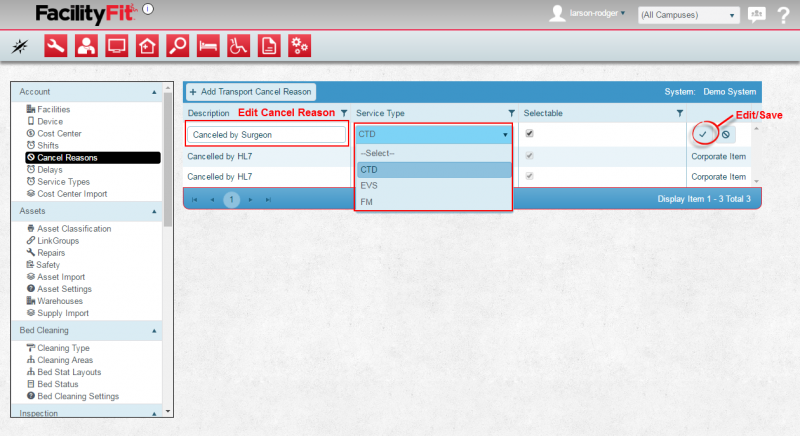Go to Cleaning Areas in sidebar
Viewport: 800px width, 436px height.
coord(68,360)
